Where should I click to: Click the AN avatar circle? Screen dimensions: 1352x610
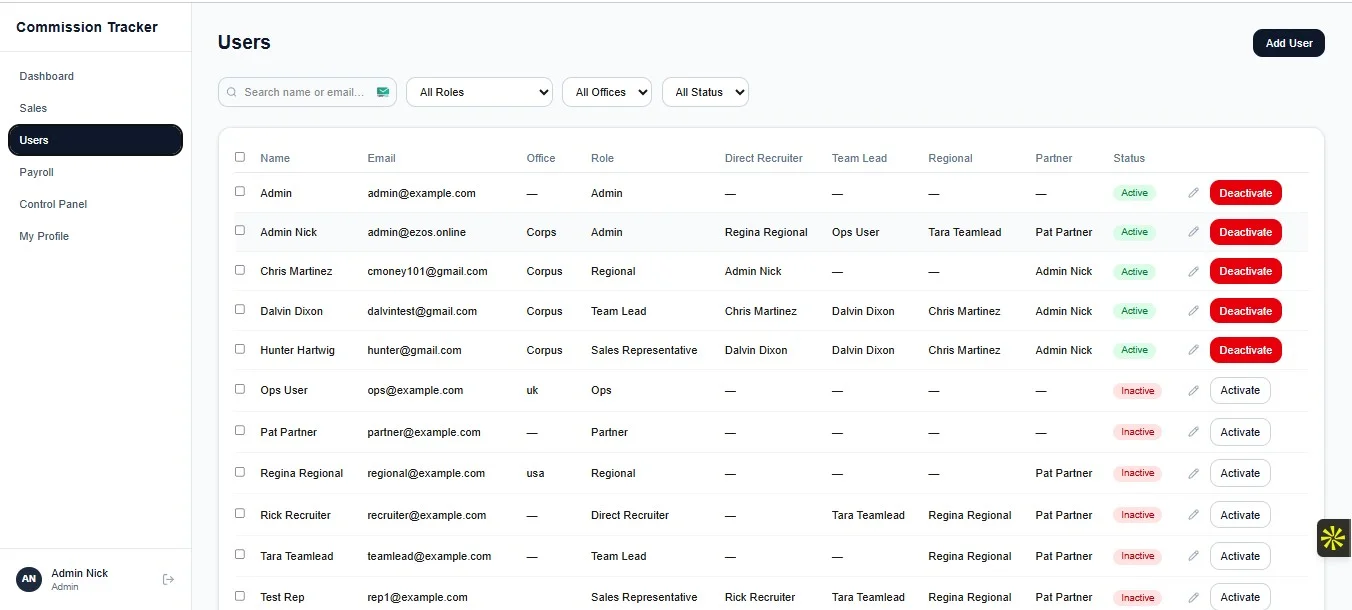point(29,579)
